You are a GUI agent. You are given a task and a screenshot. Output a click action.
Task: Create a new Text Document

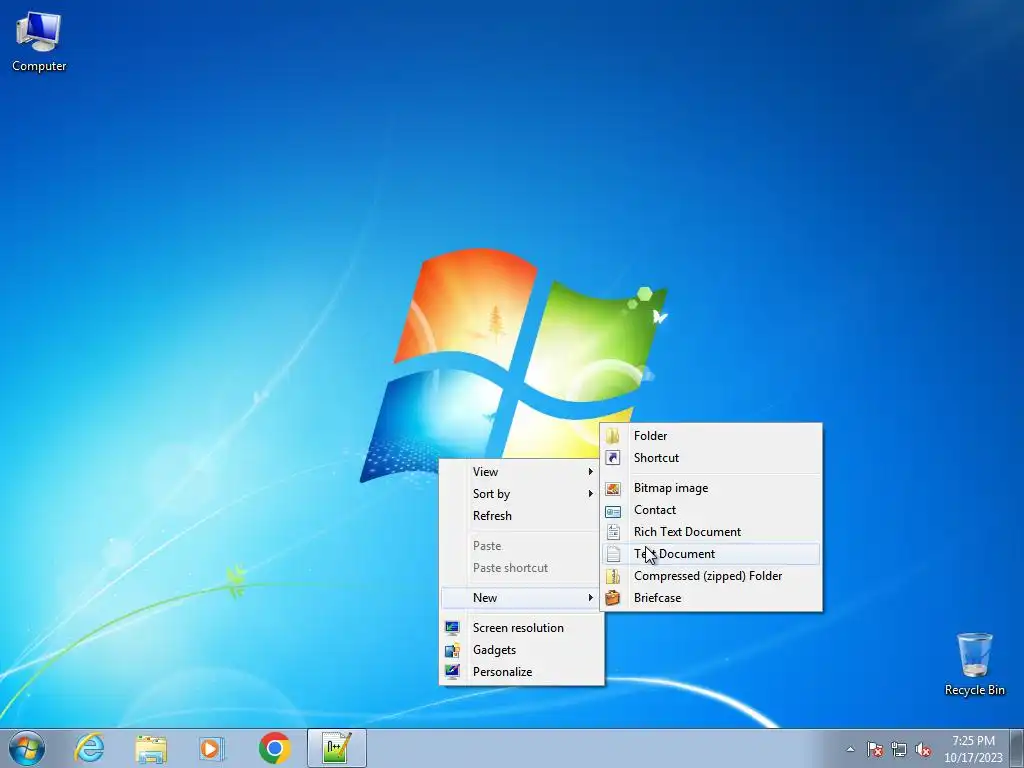(711, 554)
